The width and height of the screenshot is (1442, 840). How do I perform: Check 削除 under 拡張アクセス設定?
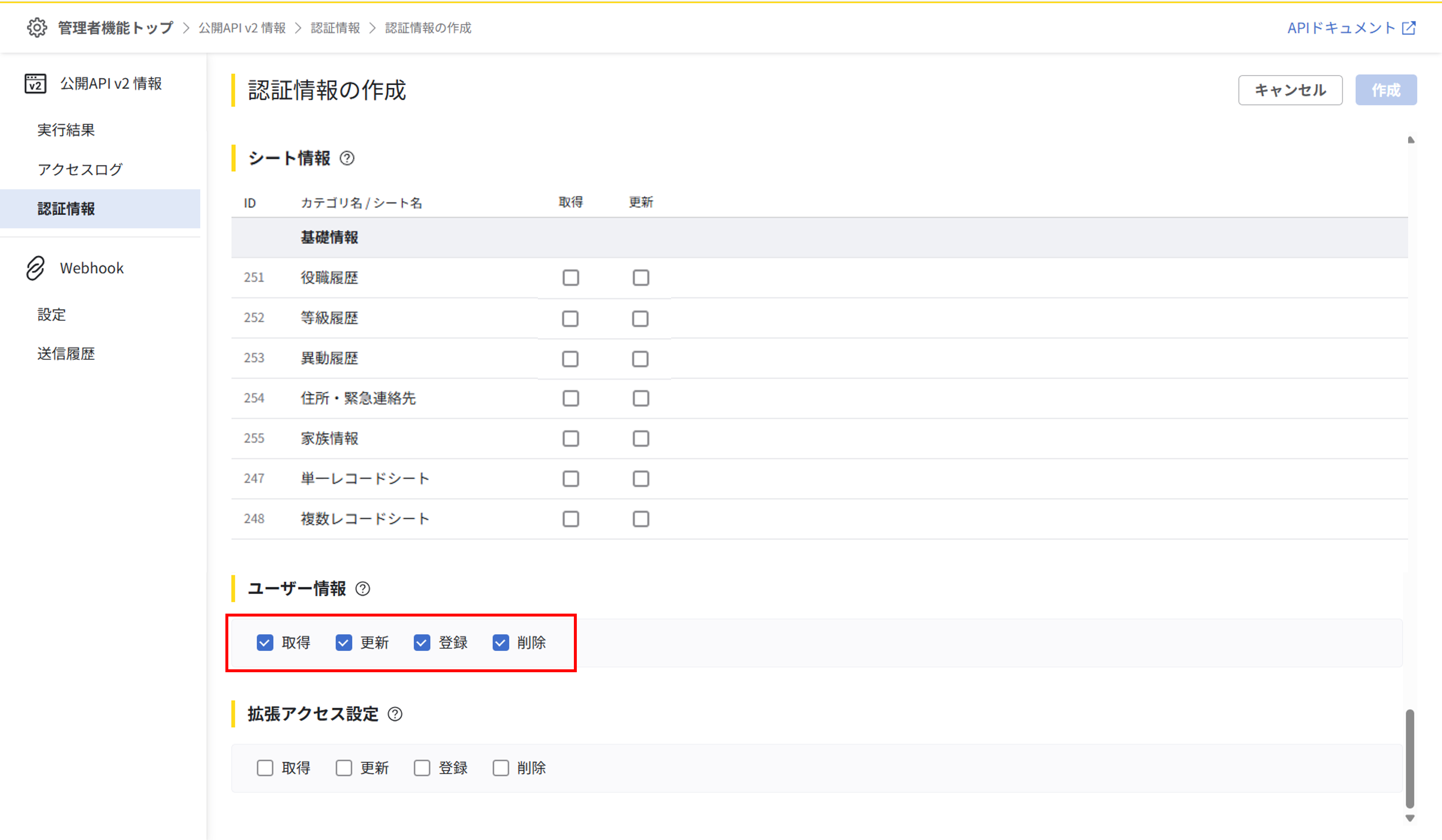501,769
